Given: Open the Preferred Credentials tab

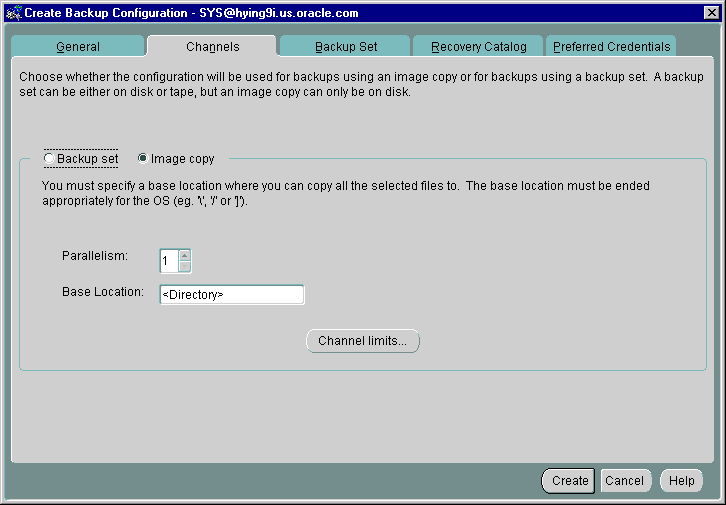Looking at the screenshot, I should [x=612, y=47].
